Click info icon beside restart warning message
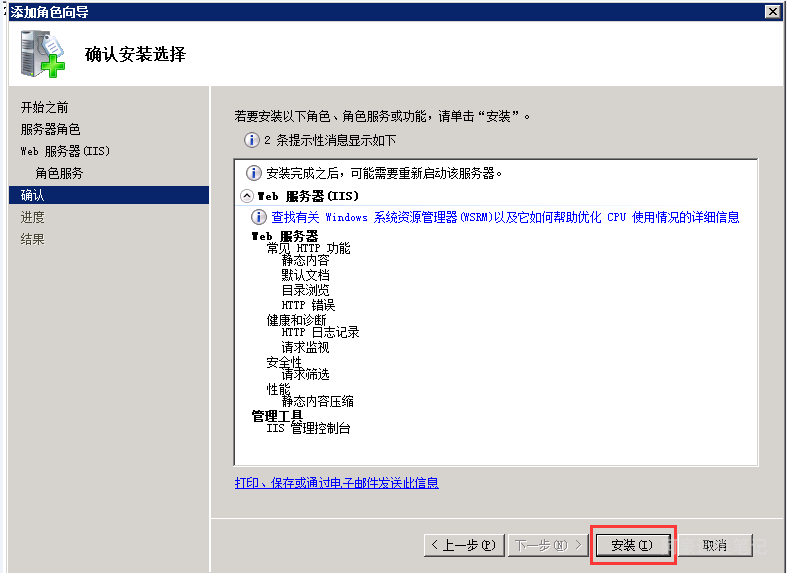The height and width of the screenshot is (573, 787). pyautogui.click(x=254, y=173)
